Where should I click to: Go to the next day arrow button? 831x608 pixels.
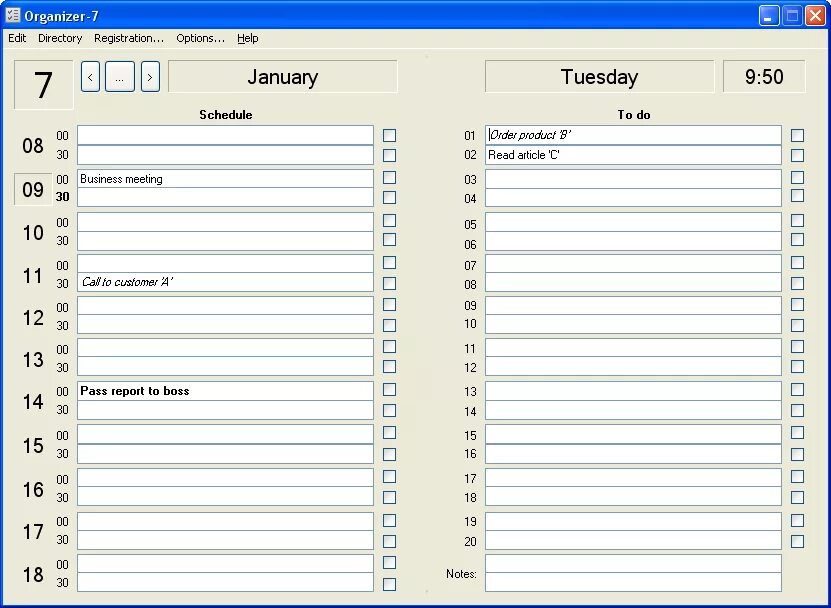click(150, 77)
